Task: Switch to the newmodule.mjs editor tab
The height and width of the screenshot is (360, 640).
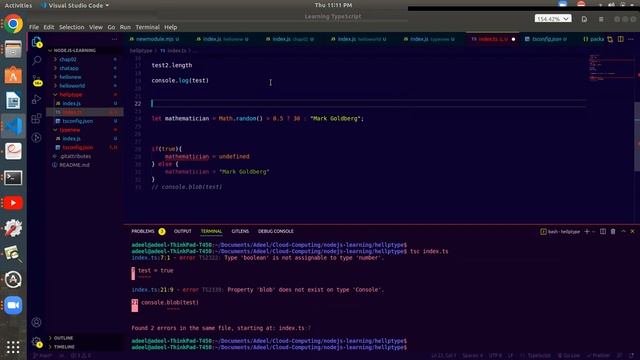Action: tap(155, 39)
